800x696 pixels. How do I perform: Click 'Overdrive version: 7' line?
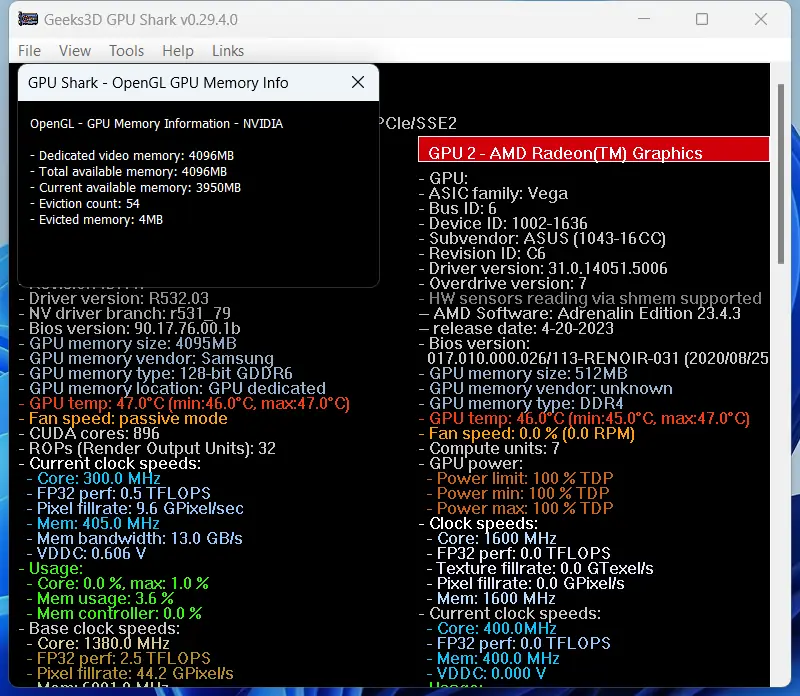(x=503, y=284)
